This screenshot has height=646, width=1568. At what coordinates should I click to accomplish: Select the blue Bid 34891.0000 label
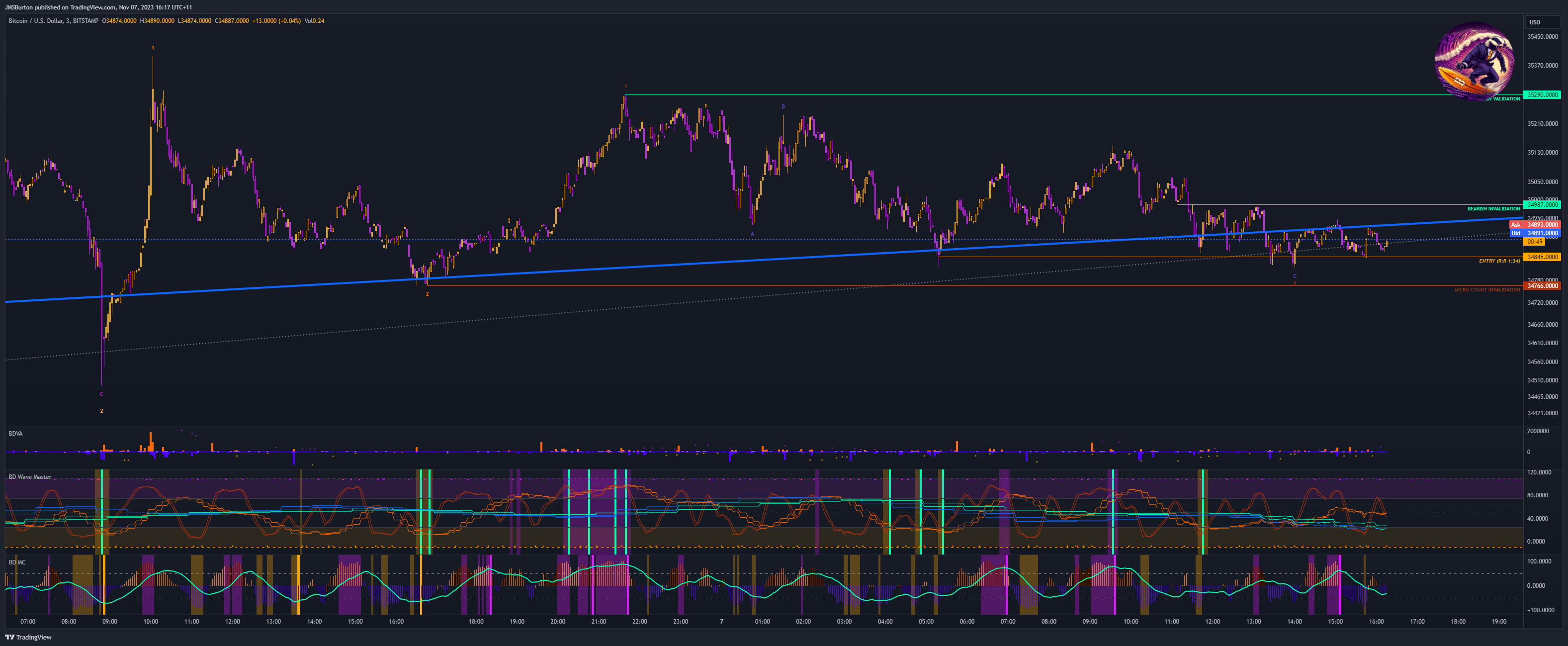point(1535,233)
